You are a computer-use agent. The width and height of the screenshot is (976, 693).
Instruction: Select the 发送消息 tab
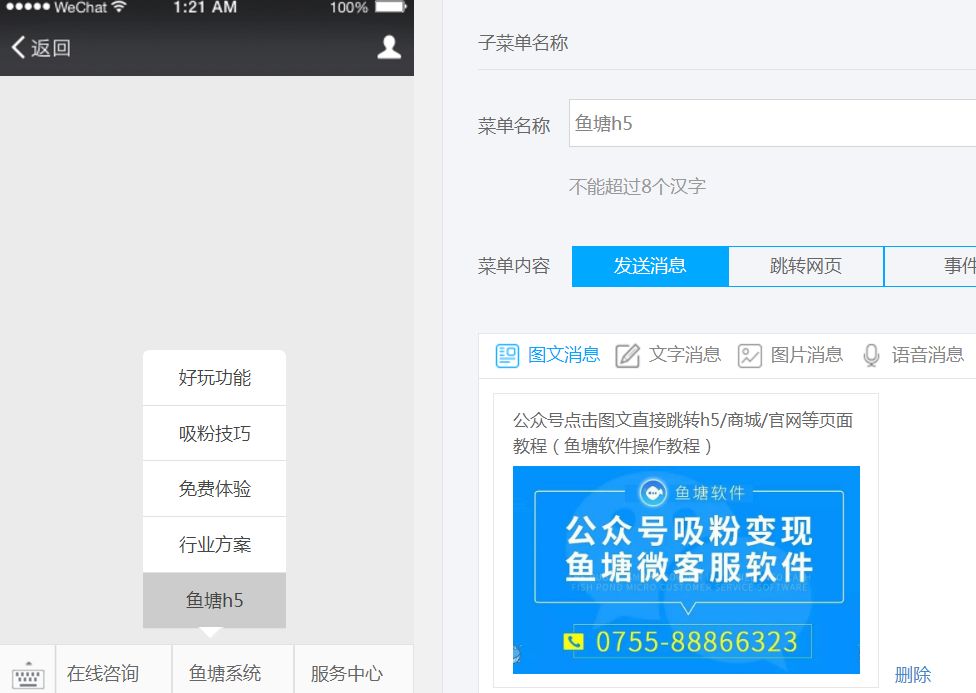click(x=650, y=266)
